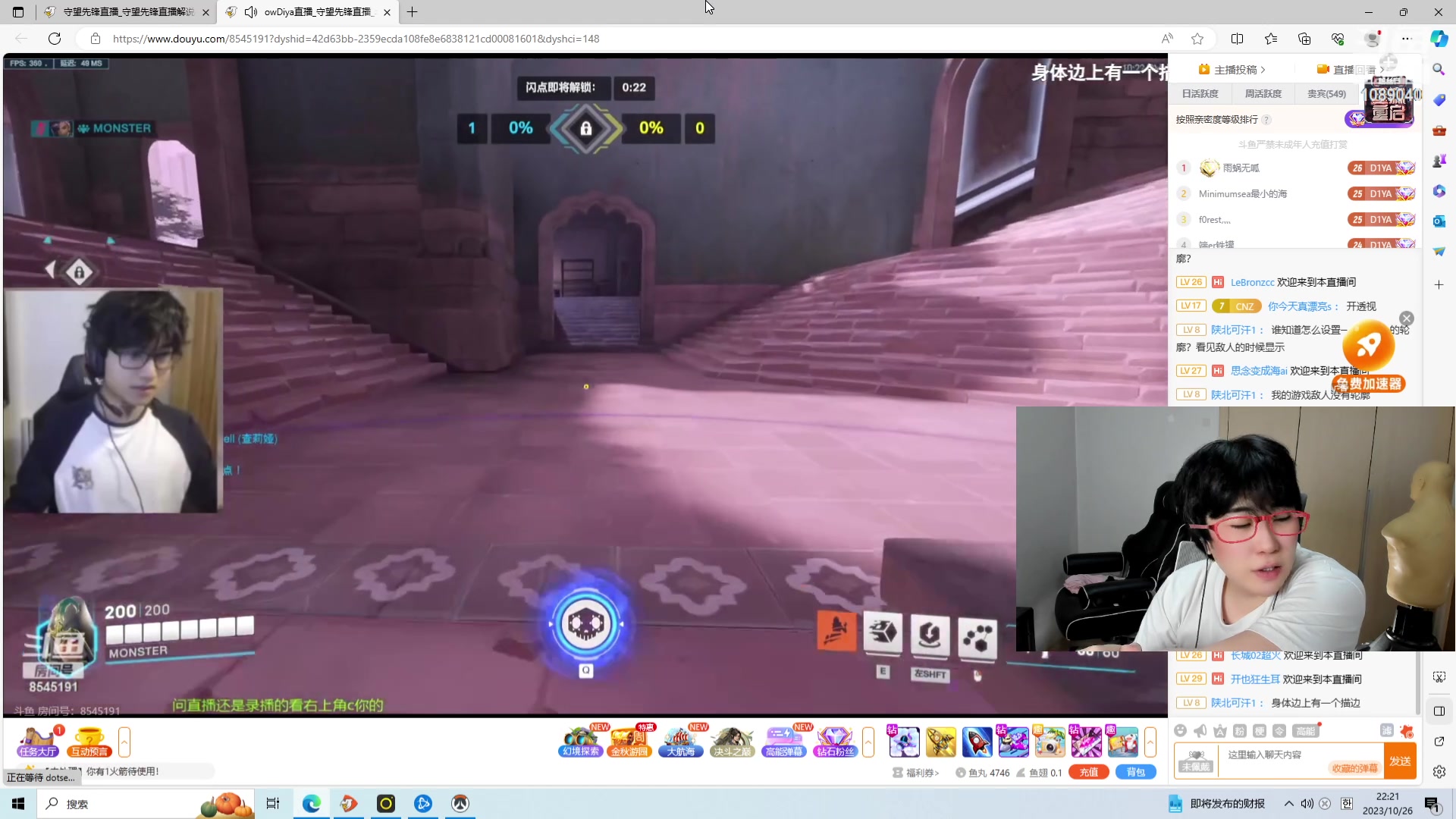The image size is (1456, 819).
Task: Open a new browser tab
Action: click(x=413, y=12)
